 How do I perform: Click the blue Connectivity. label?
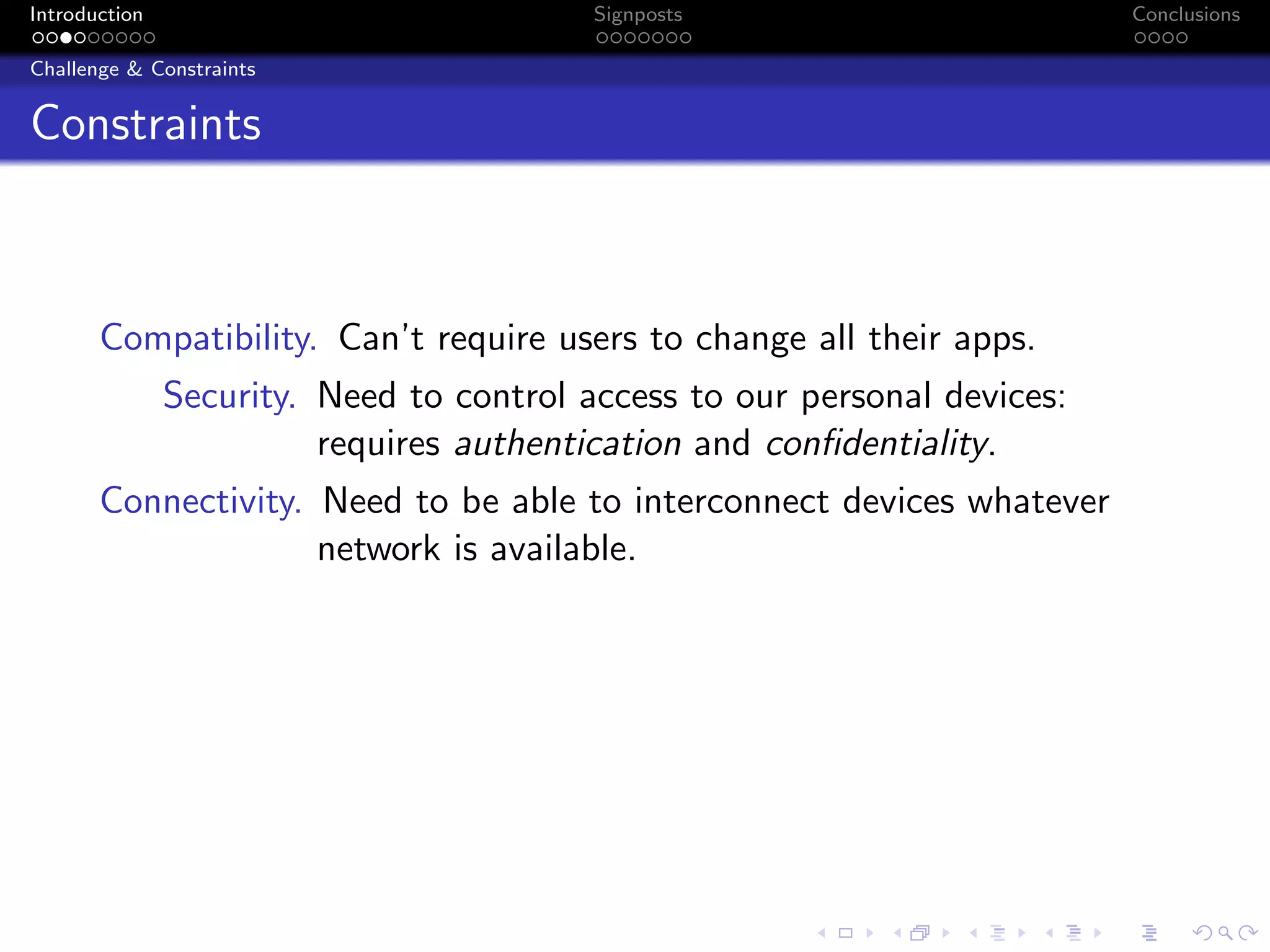(201, 501)
